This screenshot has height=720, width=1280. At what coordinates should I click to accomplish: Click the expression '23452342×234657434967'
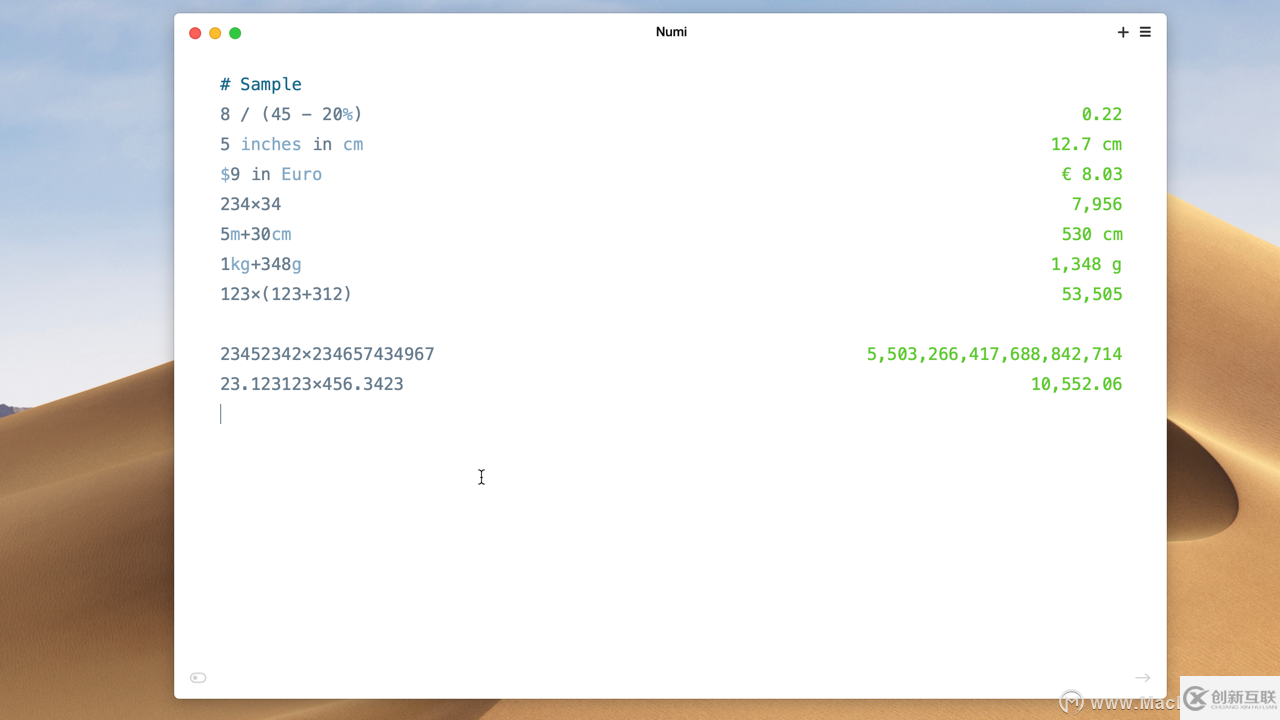327,354
